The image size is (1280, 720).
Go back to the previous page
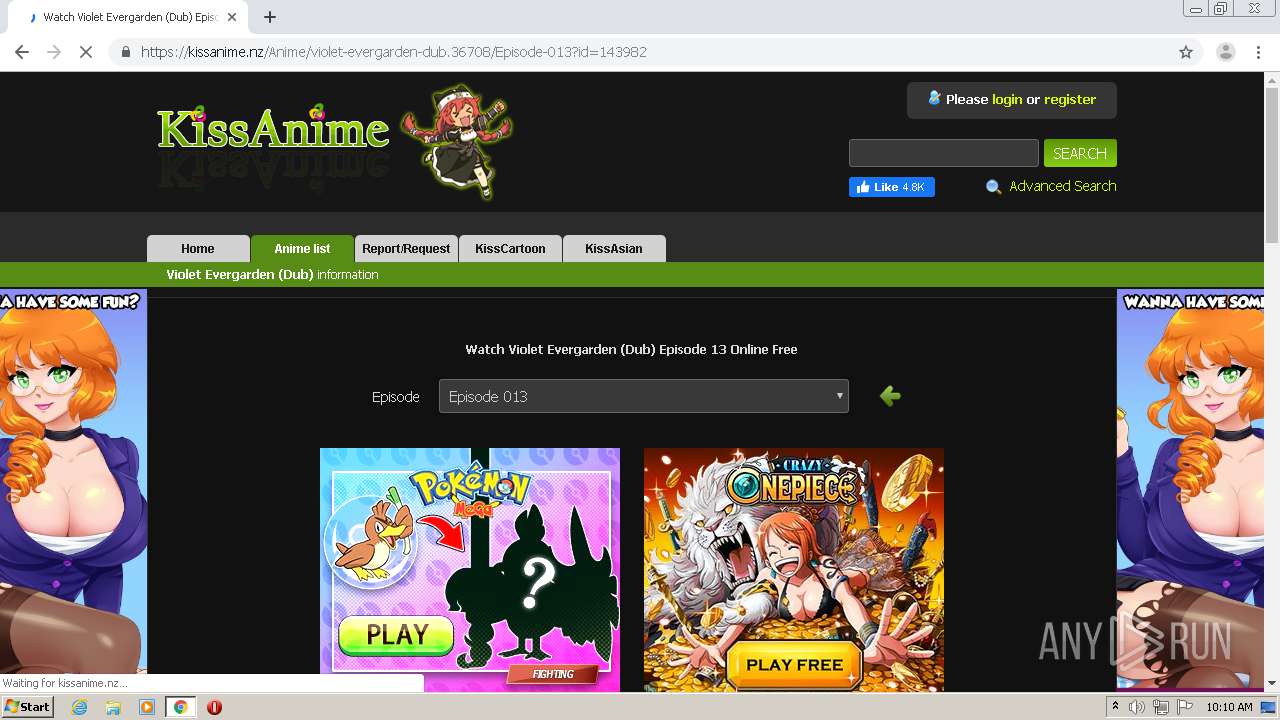pyautogui.click(x=22, y=52)
